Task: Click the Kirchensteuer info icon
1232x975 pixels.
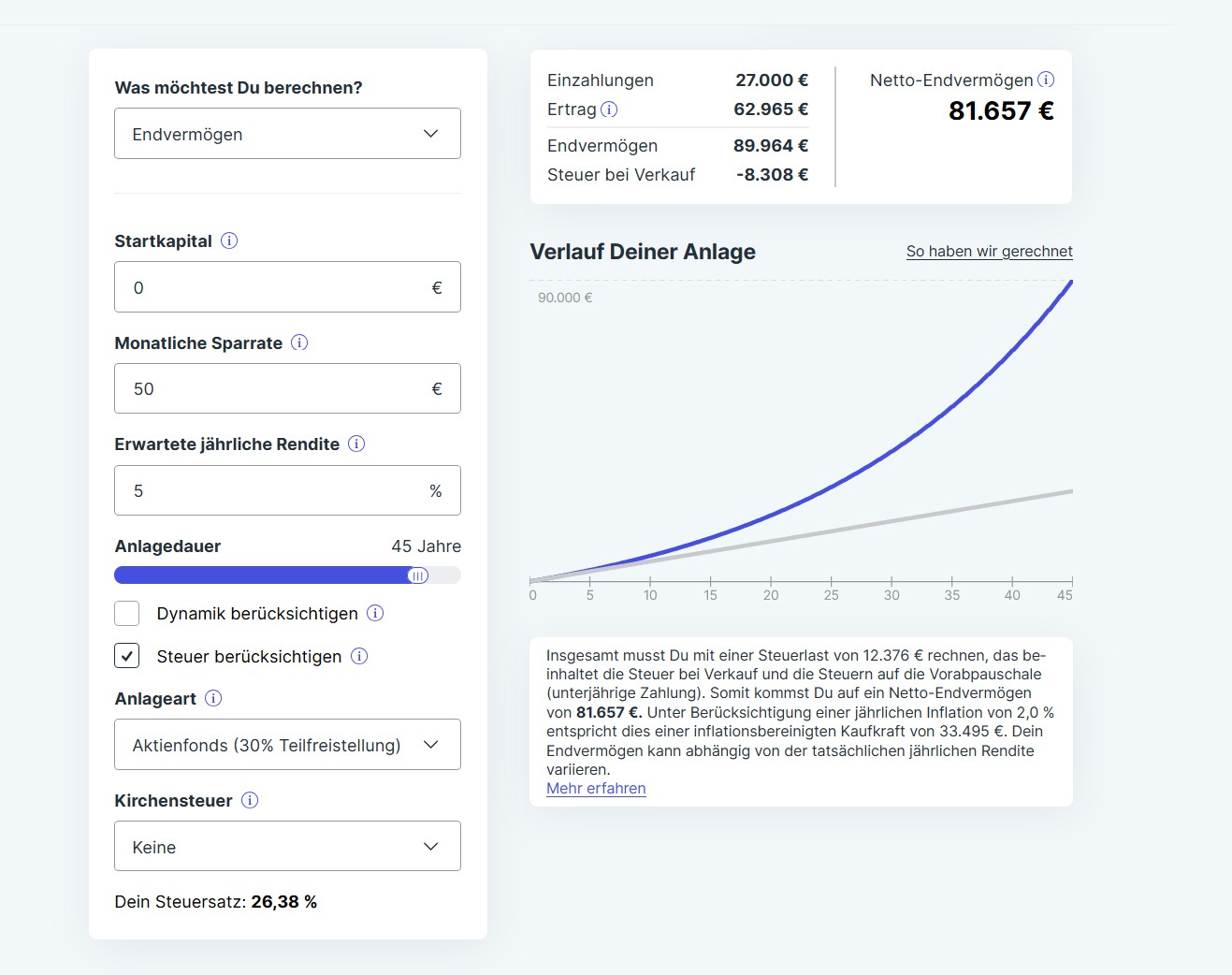Action: coord(250,800)
